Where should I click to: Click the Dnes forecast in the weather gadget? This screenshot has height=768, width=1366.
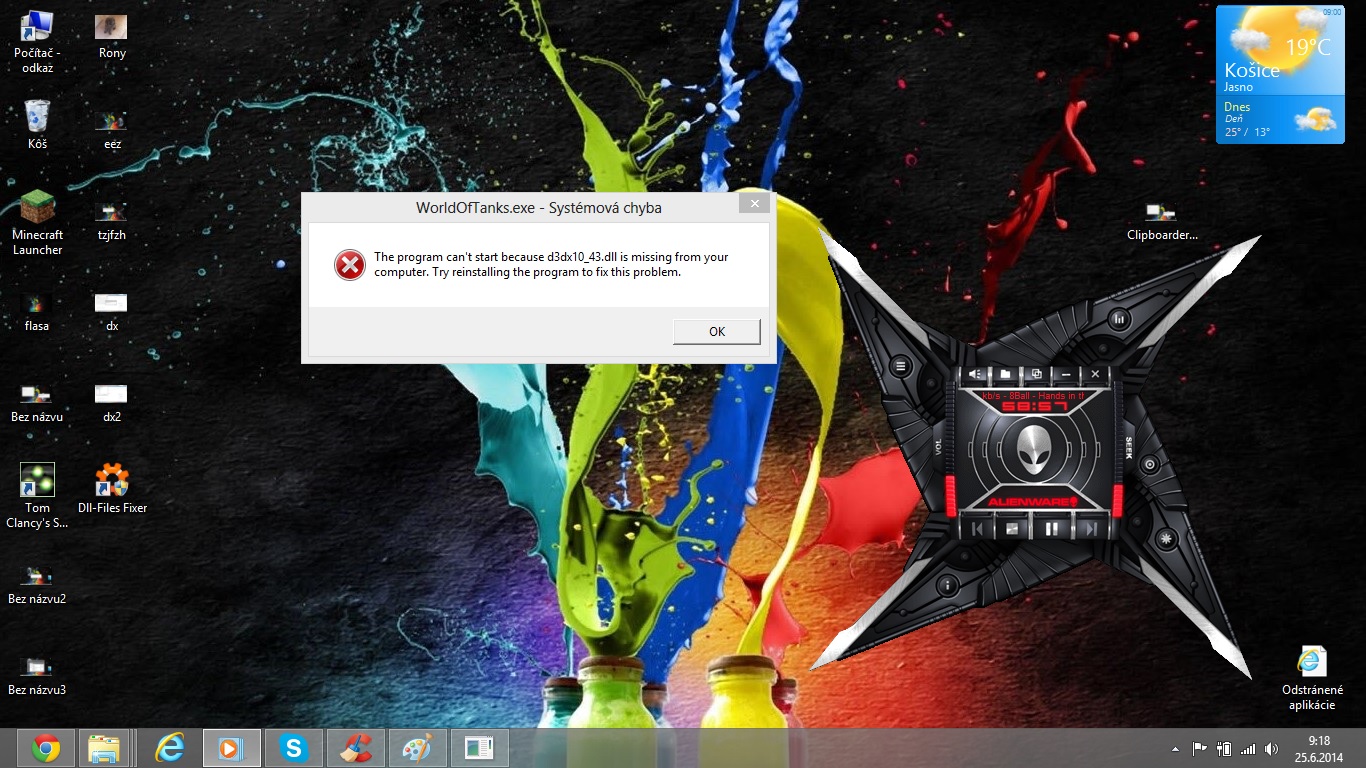(1280, 120)
